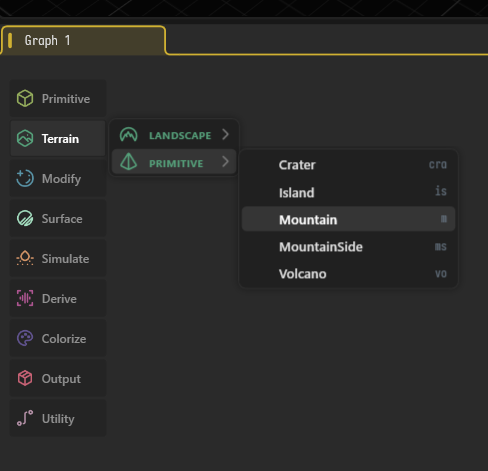The height and width of the screenshot is (471, 488).
Task: Open the Modify node category
Action: [x=58, y=178]
